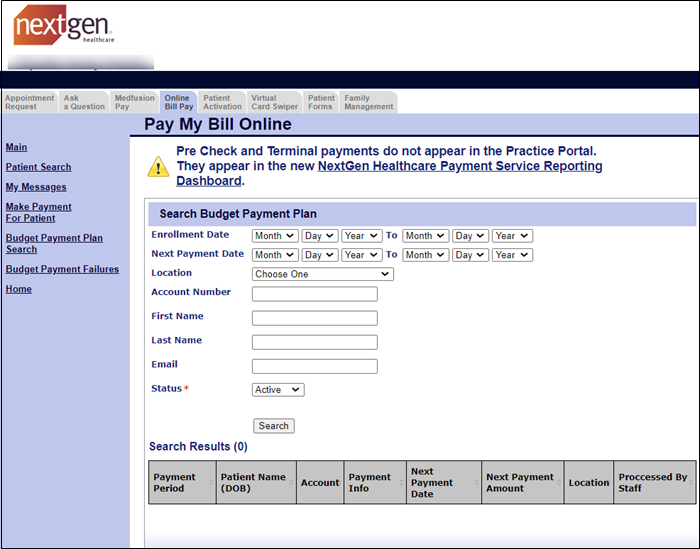Expand Enrollment Date start Day dropdown
This screenshot has width=700, height=549.
[320, 236]
